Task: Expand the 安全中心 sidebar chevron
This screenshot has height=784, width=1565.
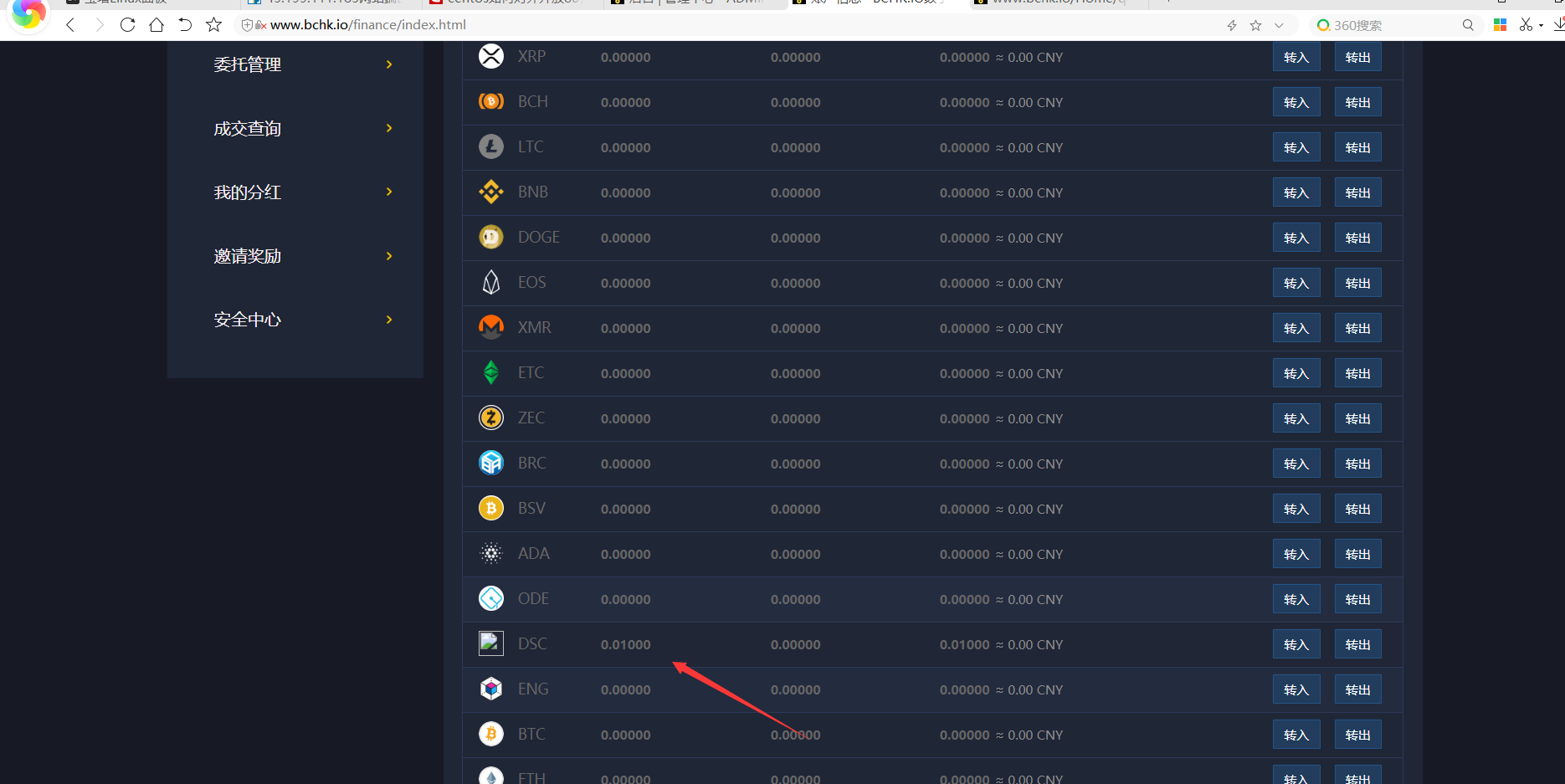Action: [389, 320]
